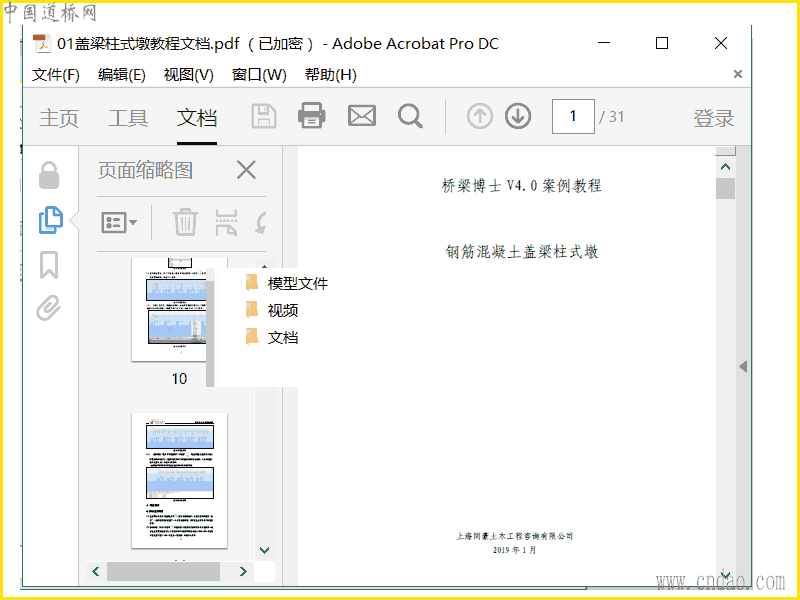The width and height of the screenshot is (800, 600).
Task: Click thumbnails horizontal scrollbar thumb
Action: click(x=163, y=571)
